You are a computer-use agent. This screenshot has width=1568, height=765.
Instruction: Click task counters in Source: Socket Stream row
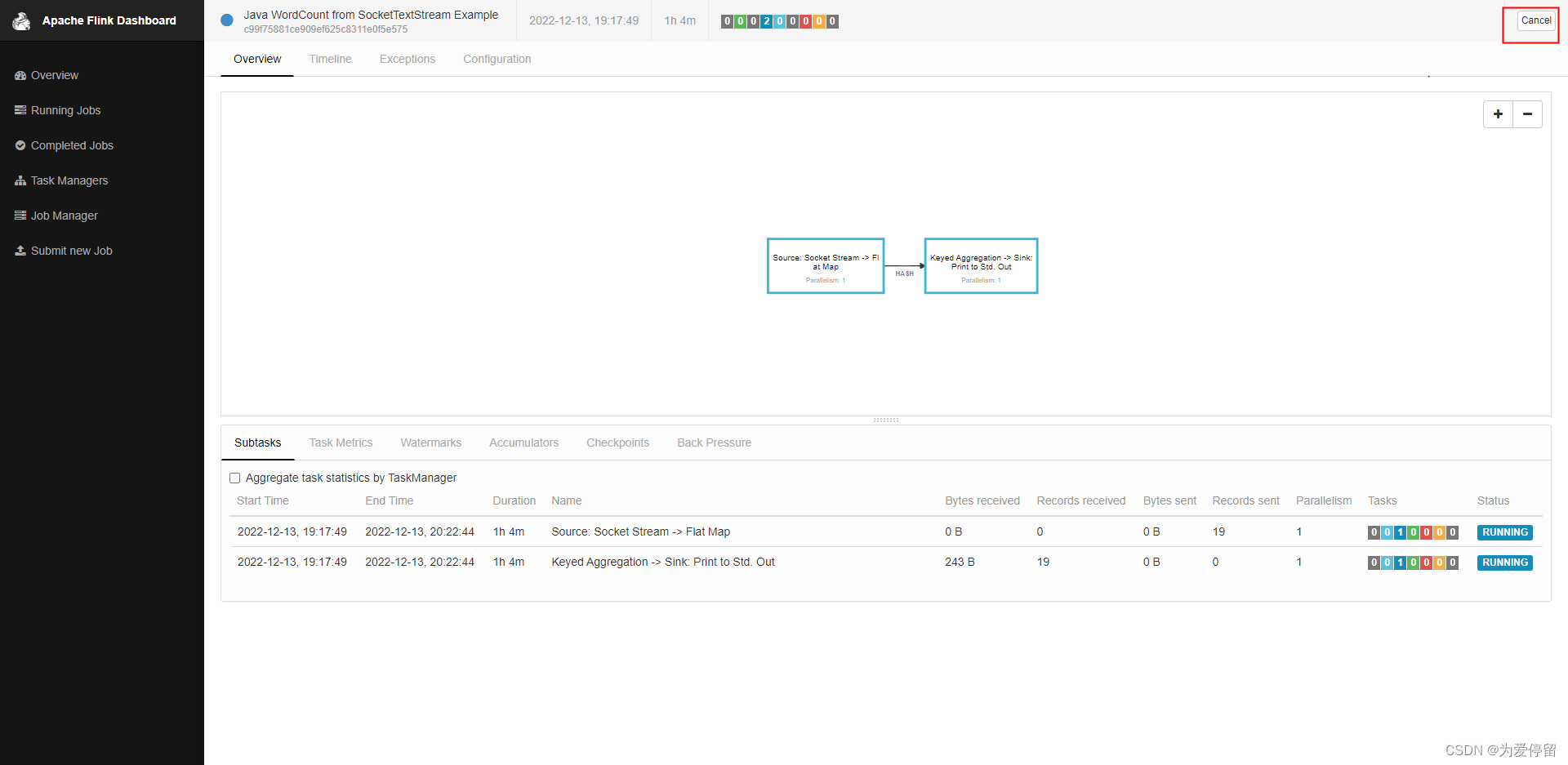coord(1413,532)
